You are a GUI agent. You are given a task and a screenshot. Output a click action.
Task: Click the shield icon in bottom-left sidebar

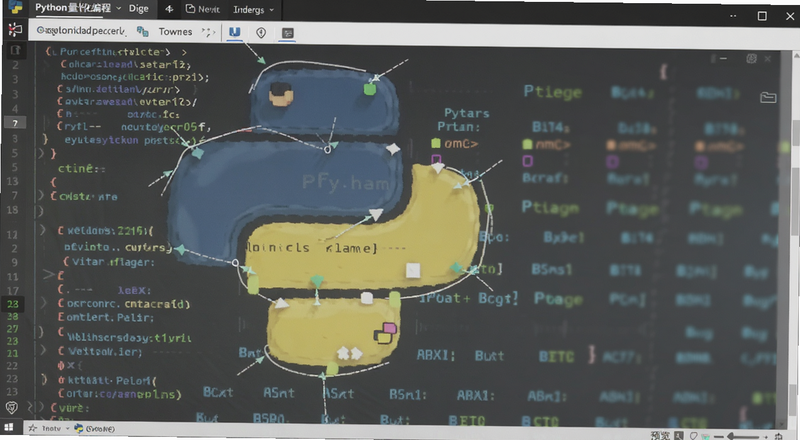coord(11,407)
